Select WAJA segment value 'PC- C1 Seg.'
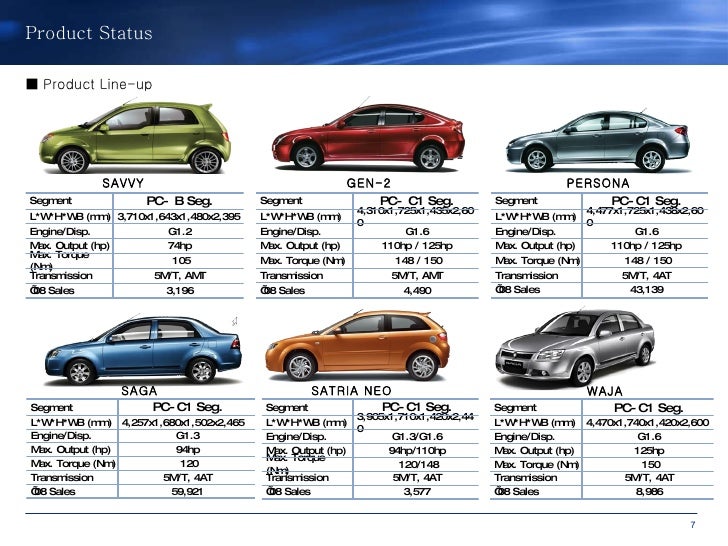Viewport: 728px width, 546px height. [648, 408]
